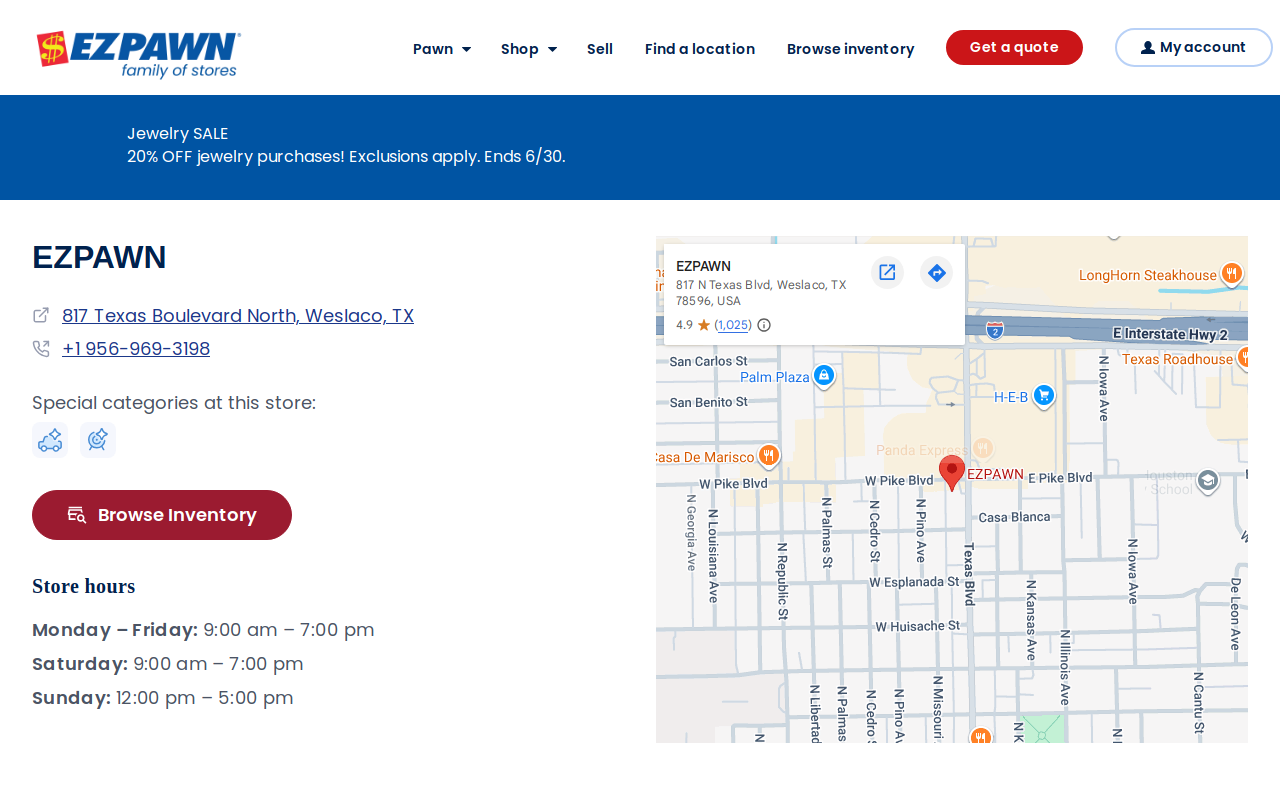Screen dimensions: 1280x800
Task: Click the red Browse Inventory button
Action: coord(162,515)
